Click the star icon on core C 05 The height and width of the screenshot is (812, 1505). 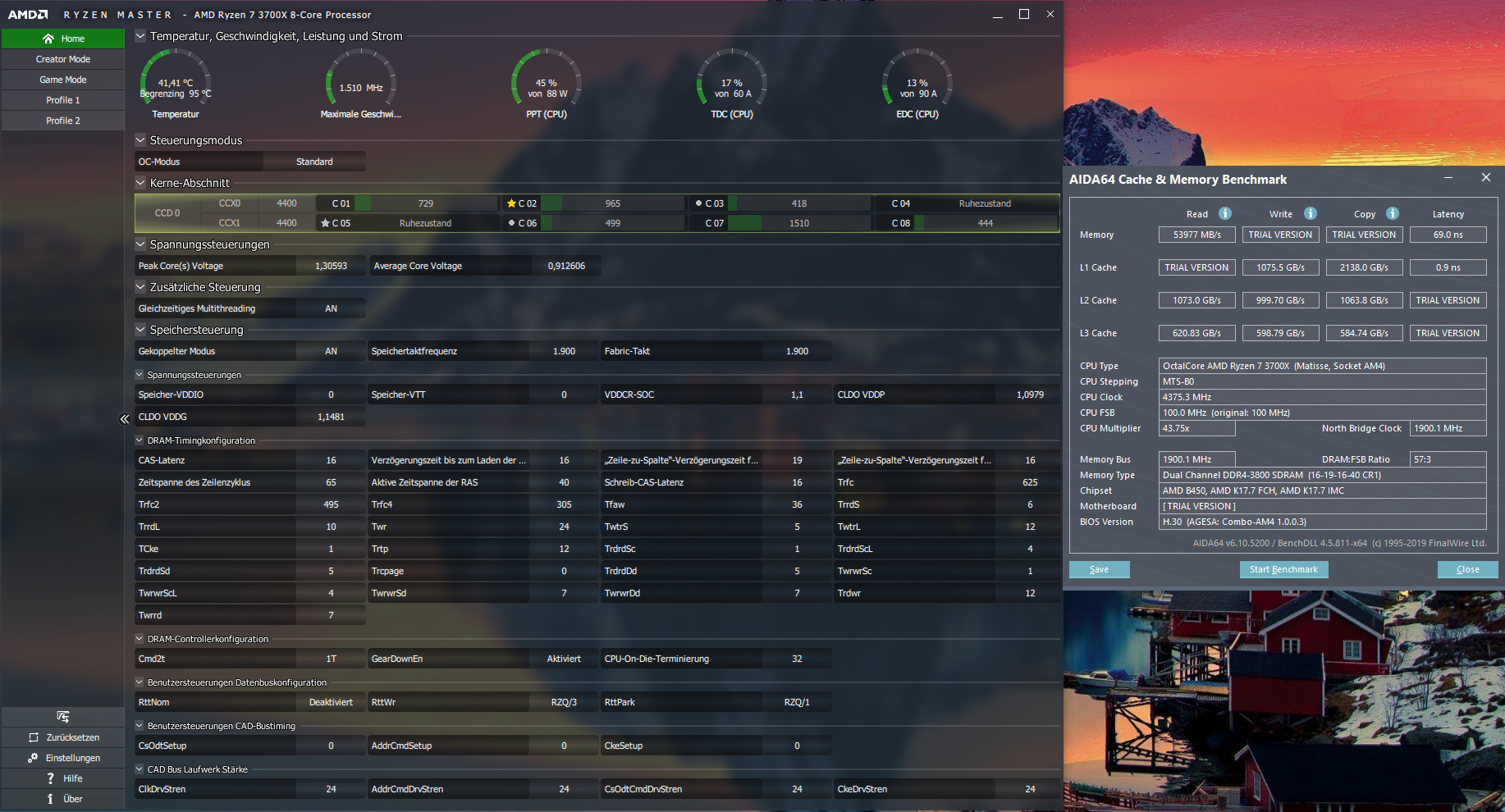point(325,223)
